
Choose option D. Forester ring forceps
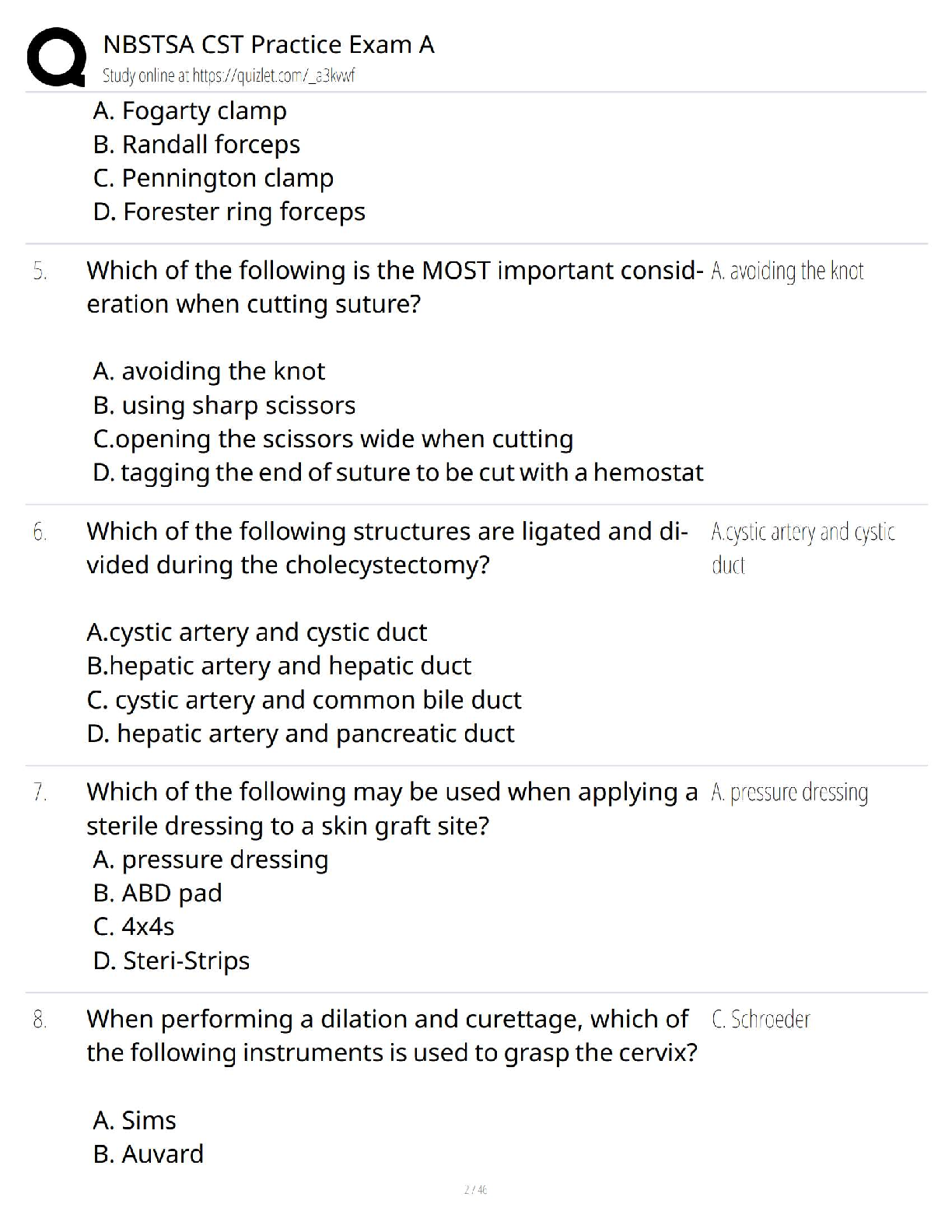point(229,212)
